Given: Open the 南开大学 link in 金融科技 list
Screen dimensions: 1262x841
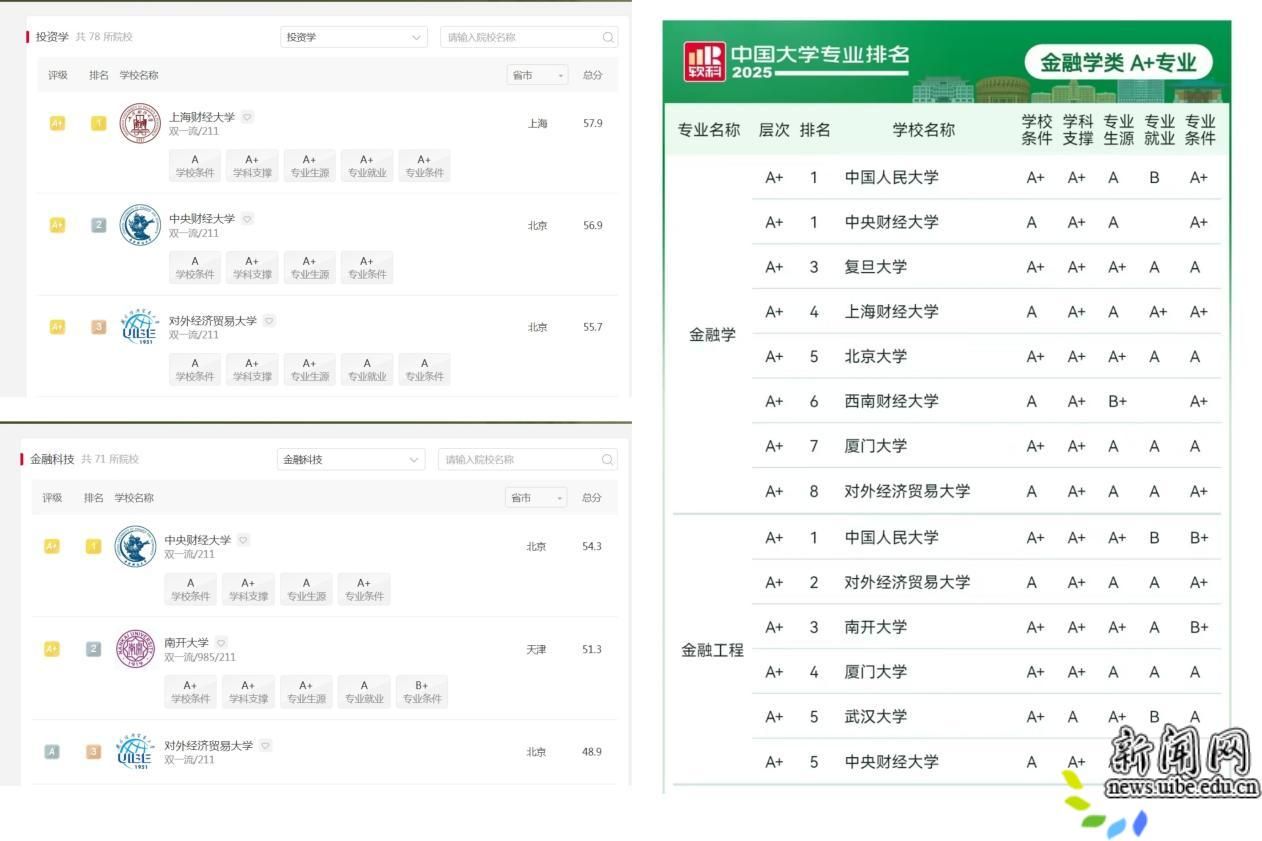Looking at the screenshot, I should pos(187,642).
